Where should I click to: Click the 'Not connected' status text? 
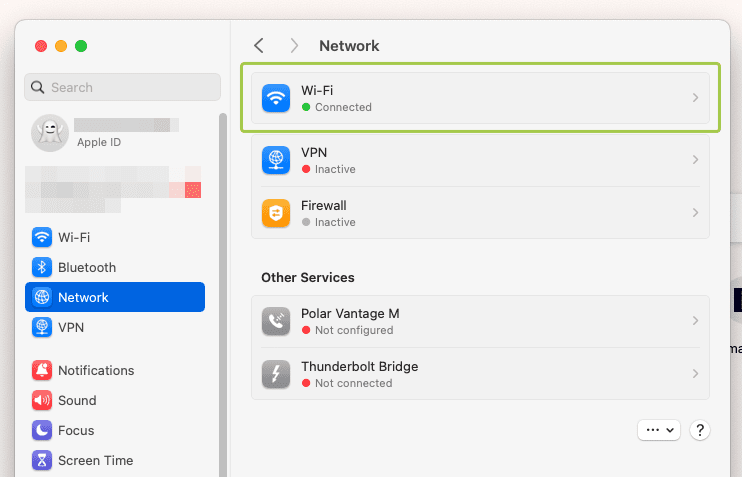click(x=353, y=383)
